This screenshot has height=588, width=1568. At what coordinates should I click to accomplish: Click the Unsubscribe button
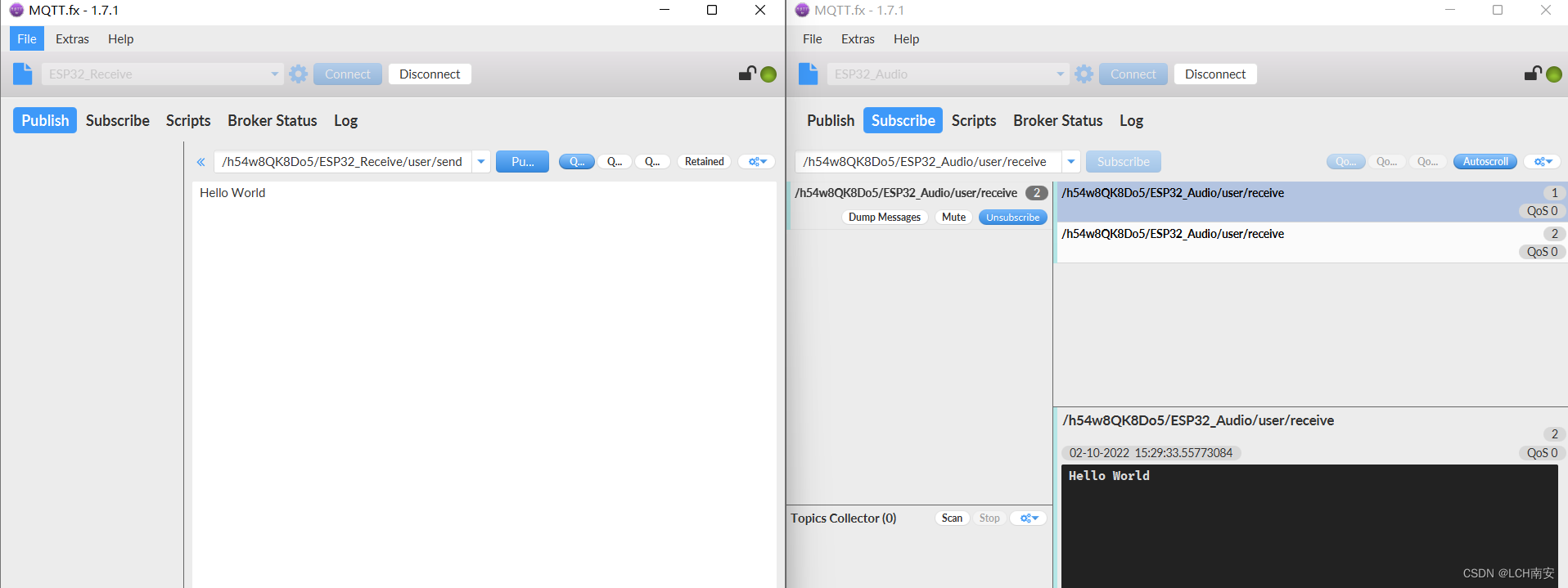coord(1013,218)
